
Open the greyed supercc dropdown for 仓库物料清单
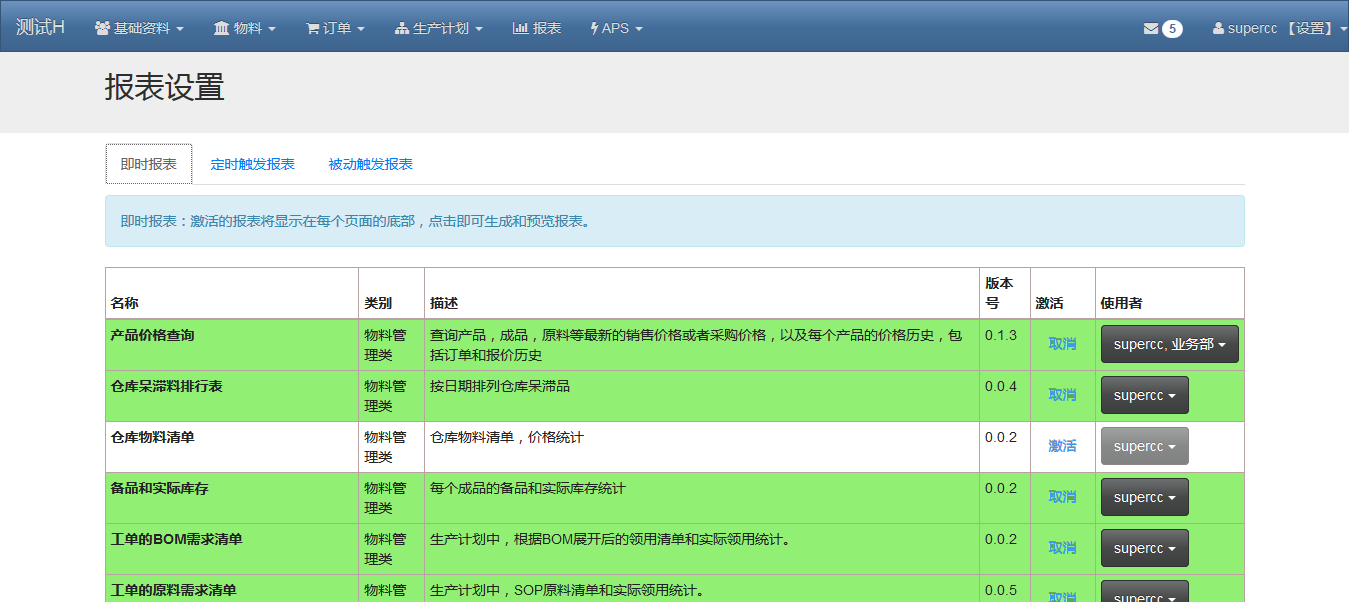[x=1144, y=446]
